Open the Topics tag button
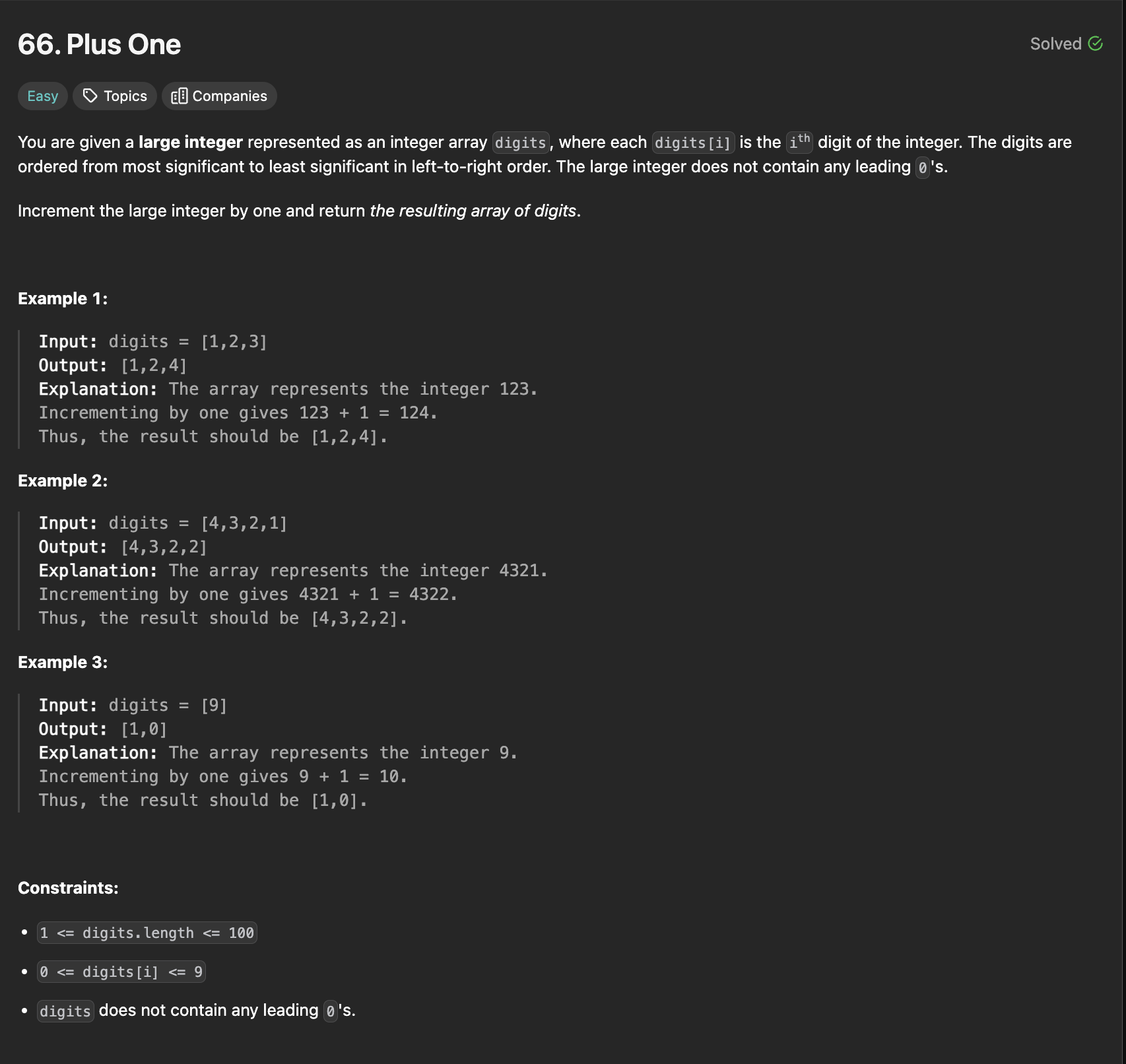Screen dimensions: 1126x1064 [115, 96]
